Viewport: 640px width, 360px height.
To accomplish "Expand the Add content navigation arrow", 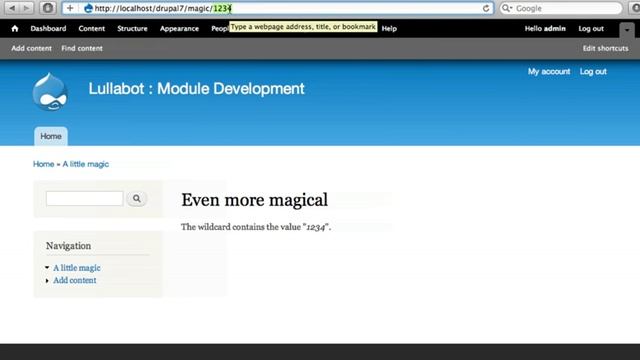I will [47, 281].
